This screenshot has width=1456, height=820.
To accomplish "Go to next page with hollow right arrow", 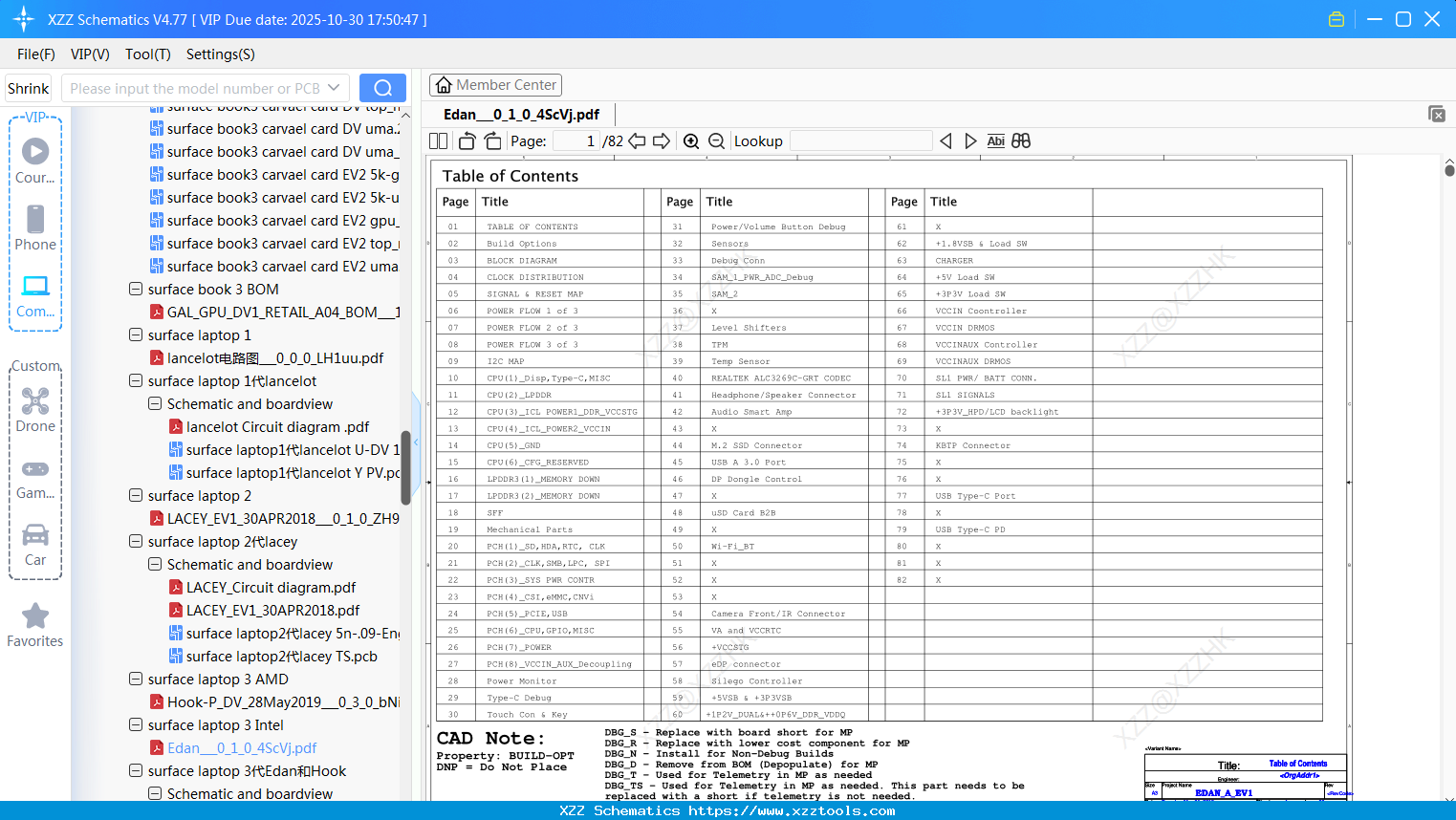I will pos(662,141).
